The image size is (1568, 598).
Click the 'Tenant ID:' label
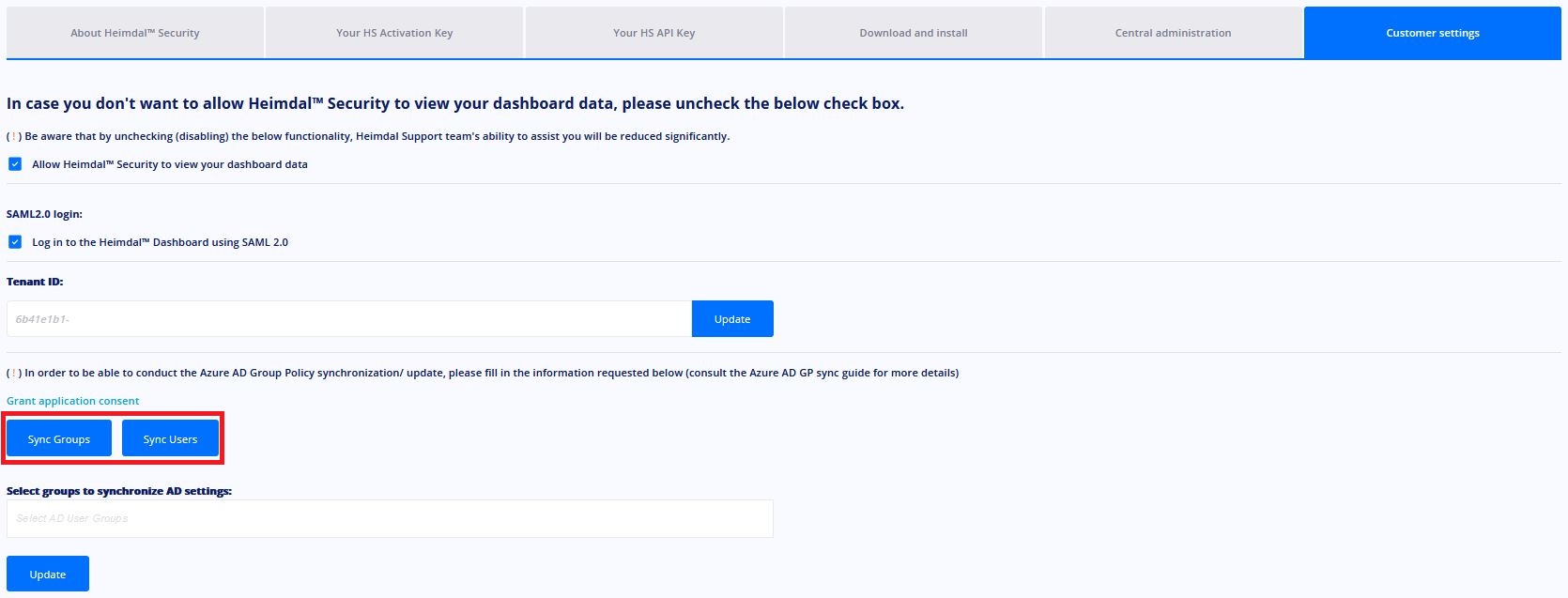click(x=35, y=282)
